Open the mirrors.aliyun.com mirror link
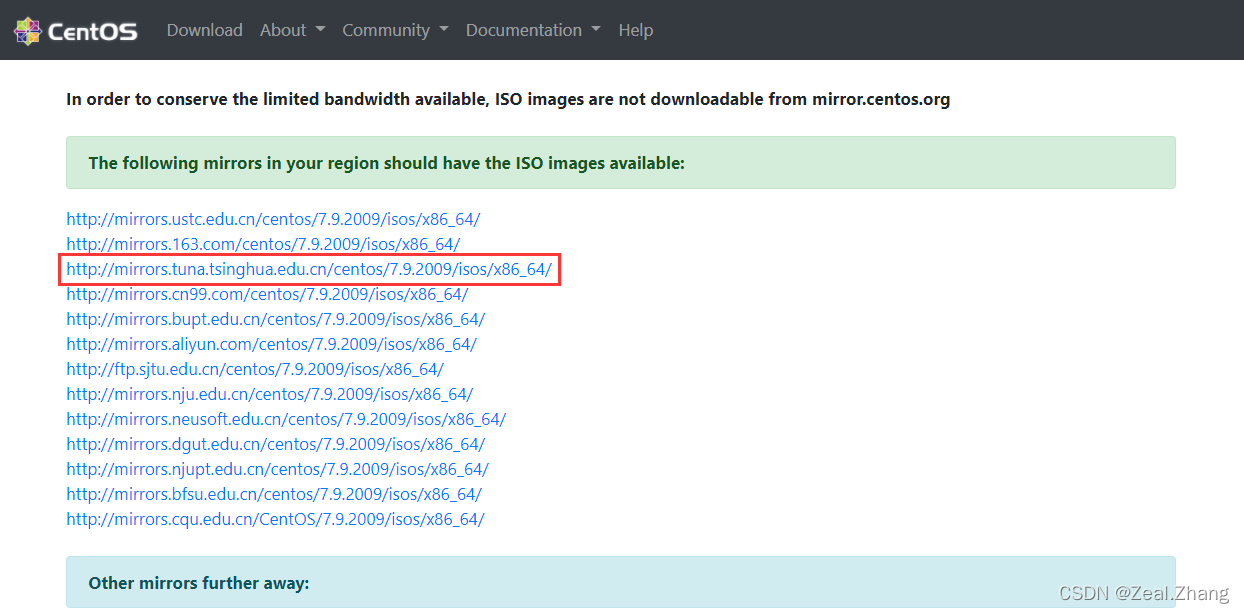The width and height of the screenshot is (1244, 613). 271,344
